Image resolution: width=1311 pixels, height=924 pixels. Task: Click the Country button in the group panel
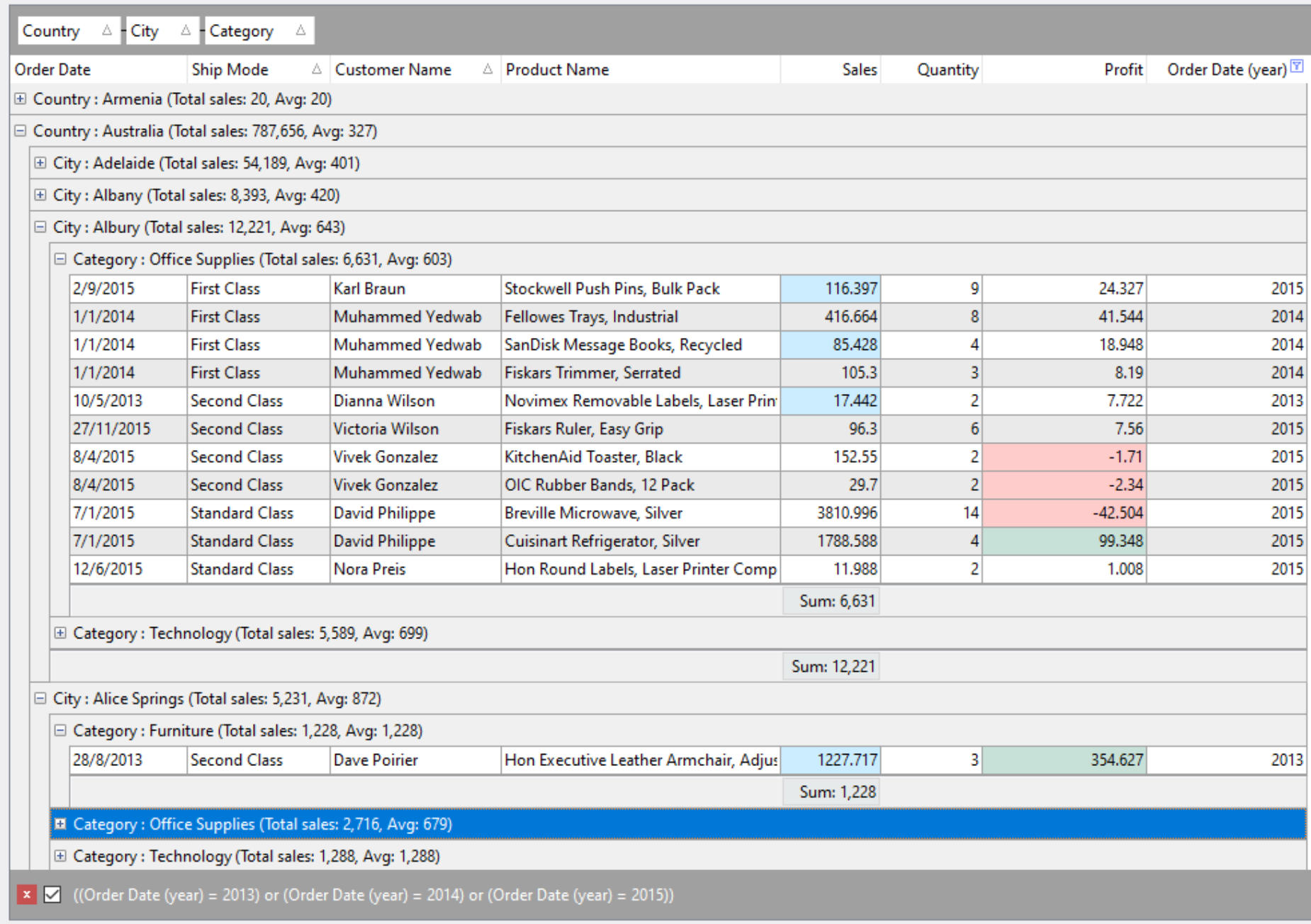point(50,30)
